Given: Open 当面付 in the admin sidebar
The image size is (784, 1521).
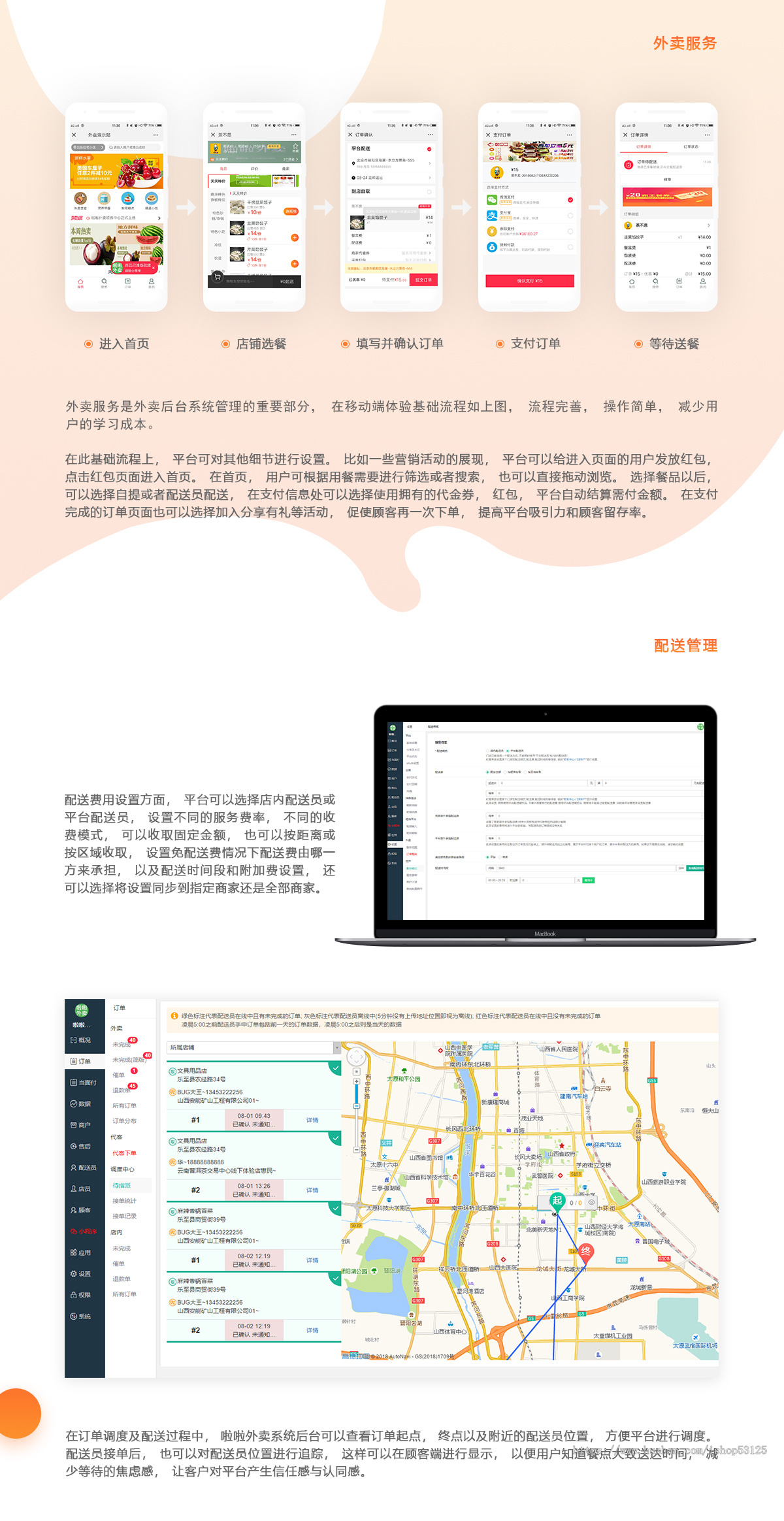Looking at the screenshot, I should pyautogui.click(x=84, y=1083).
